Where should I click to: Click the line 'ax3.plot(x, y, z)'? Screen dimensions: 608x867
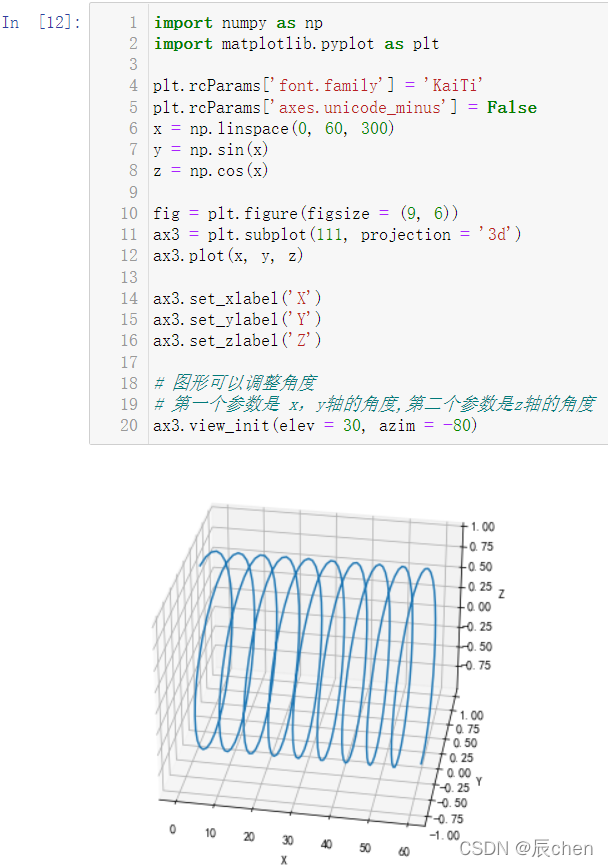click(228, 255)
